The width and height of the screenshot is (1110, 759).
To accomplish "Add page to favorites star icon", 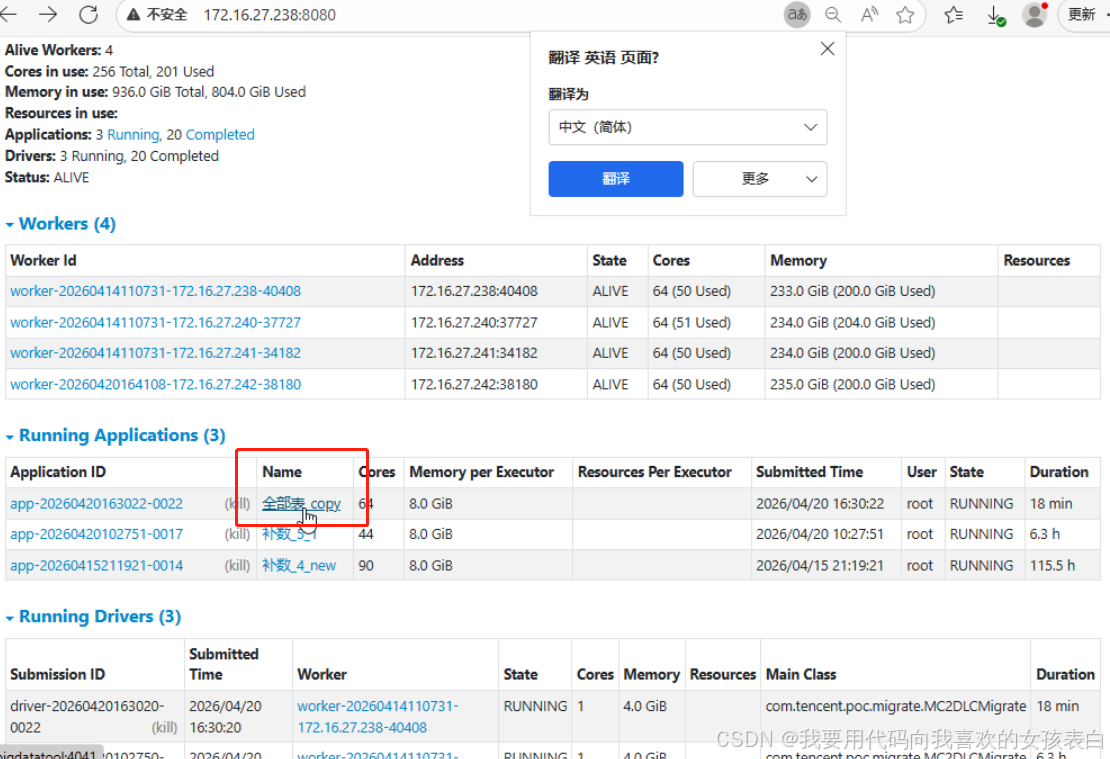I will 905,14.
